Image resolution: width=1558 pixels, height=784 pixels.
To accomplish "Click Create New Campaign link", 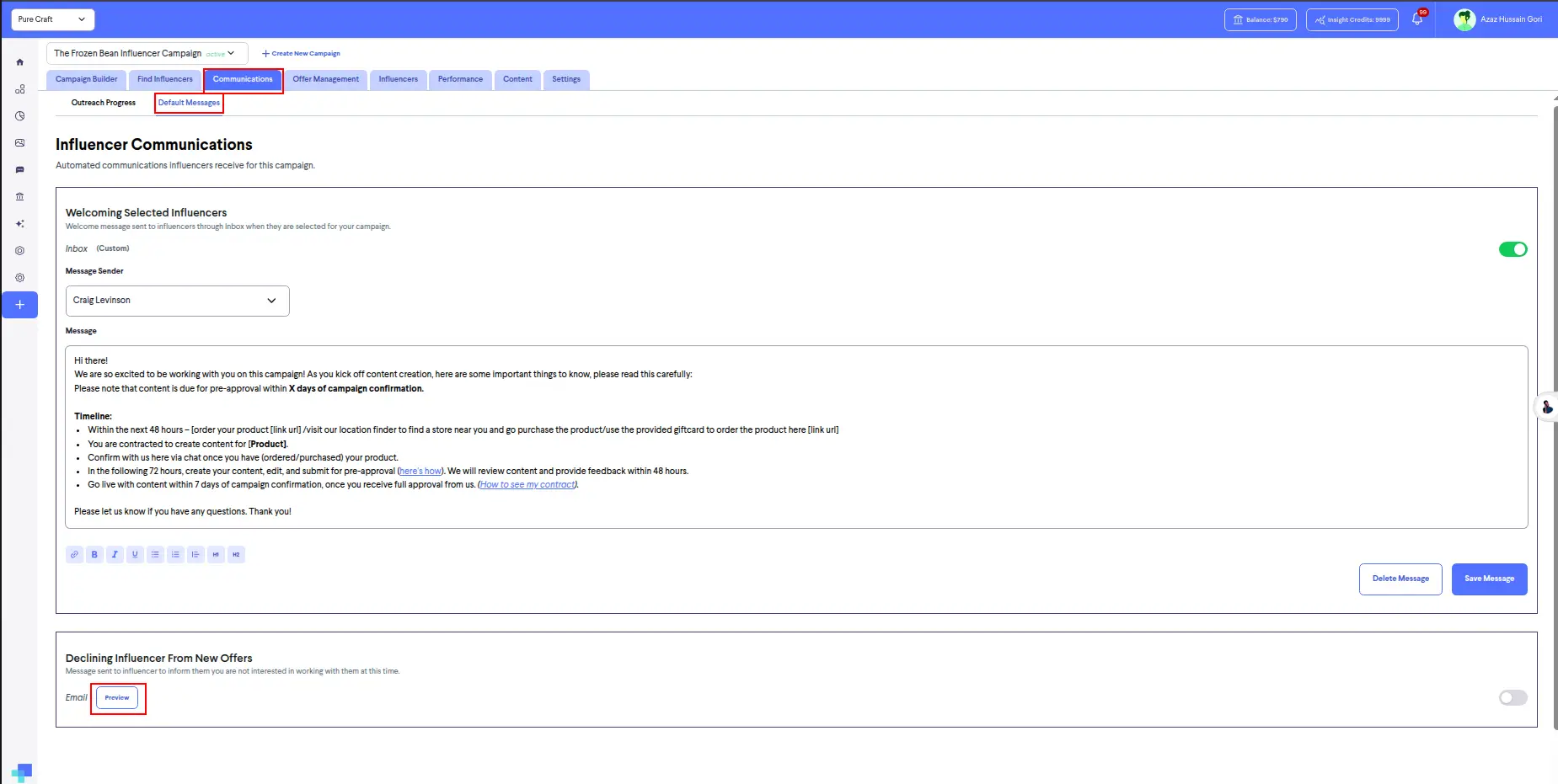I will 301,53.
